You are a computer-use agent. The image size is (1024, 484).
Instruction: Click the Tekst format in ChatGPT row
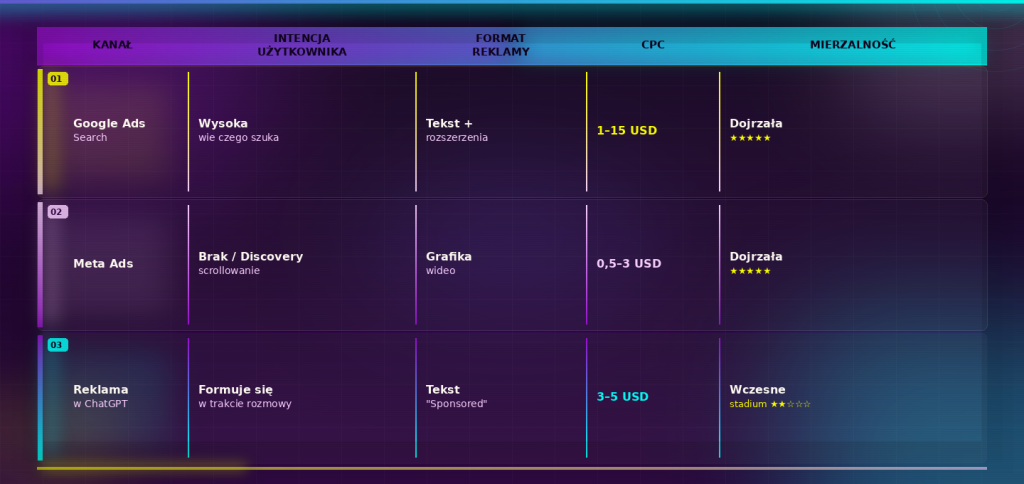[x=443, y=390]
